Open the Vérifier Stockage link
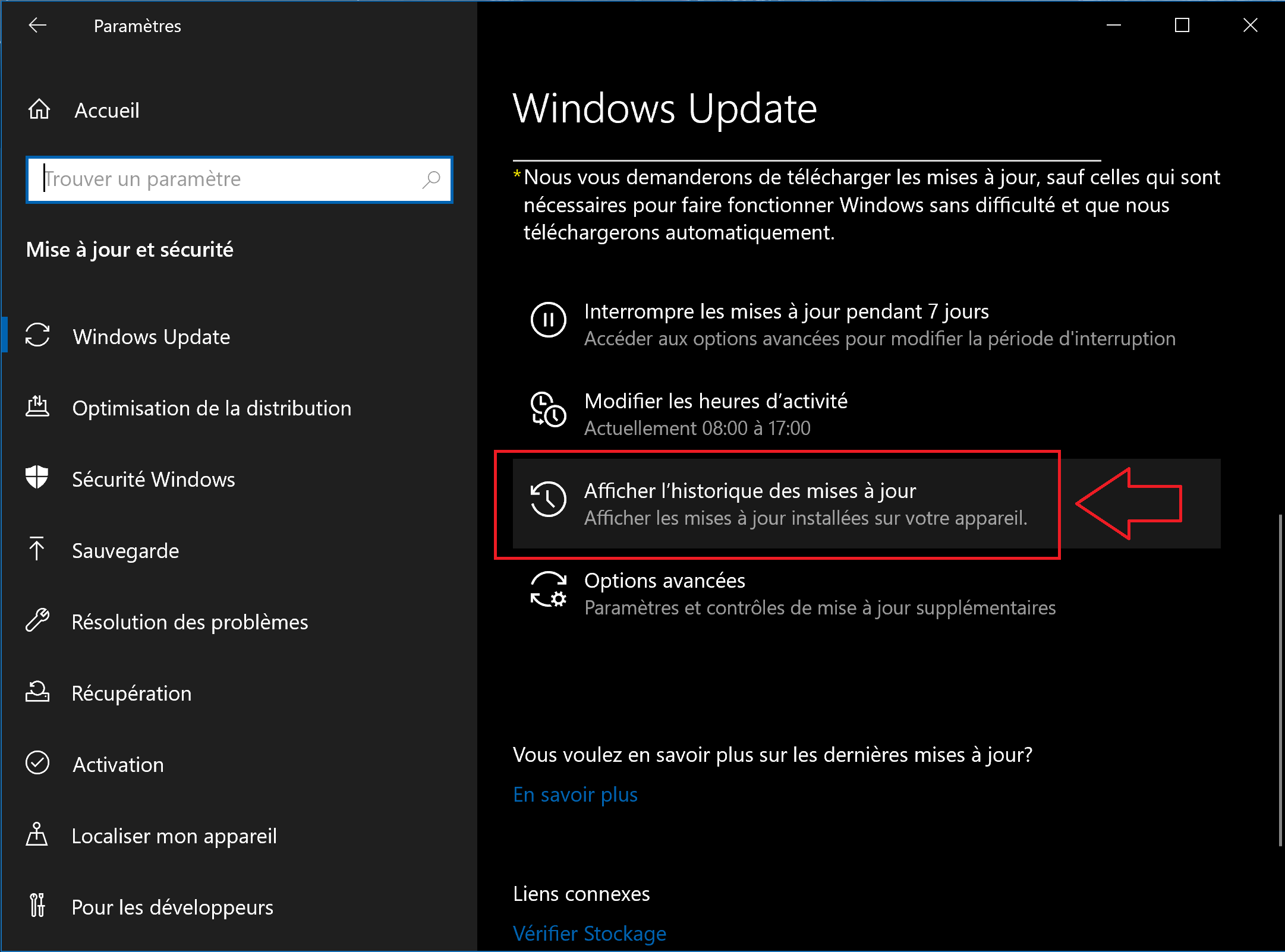The image size is (1285, 952). (589, 934)
